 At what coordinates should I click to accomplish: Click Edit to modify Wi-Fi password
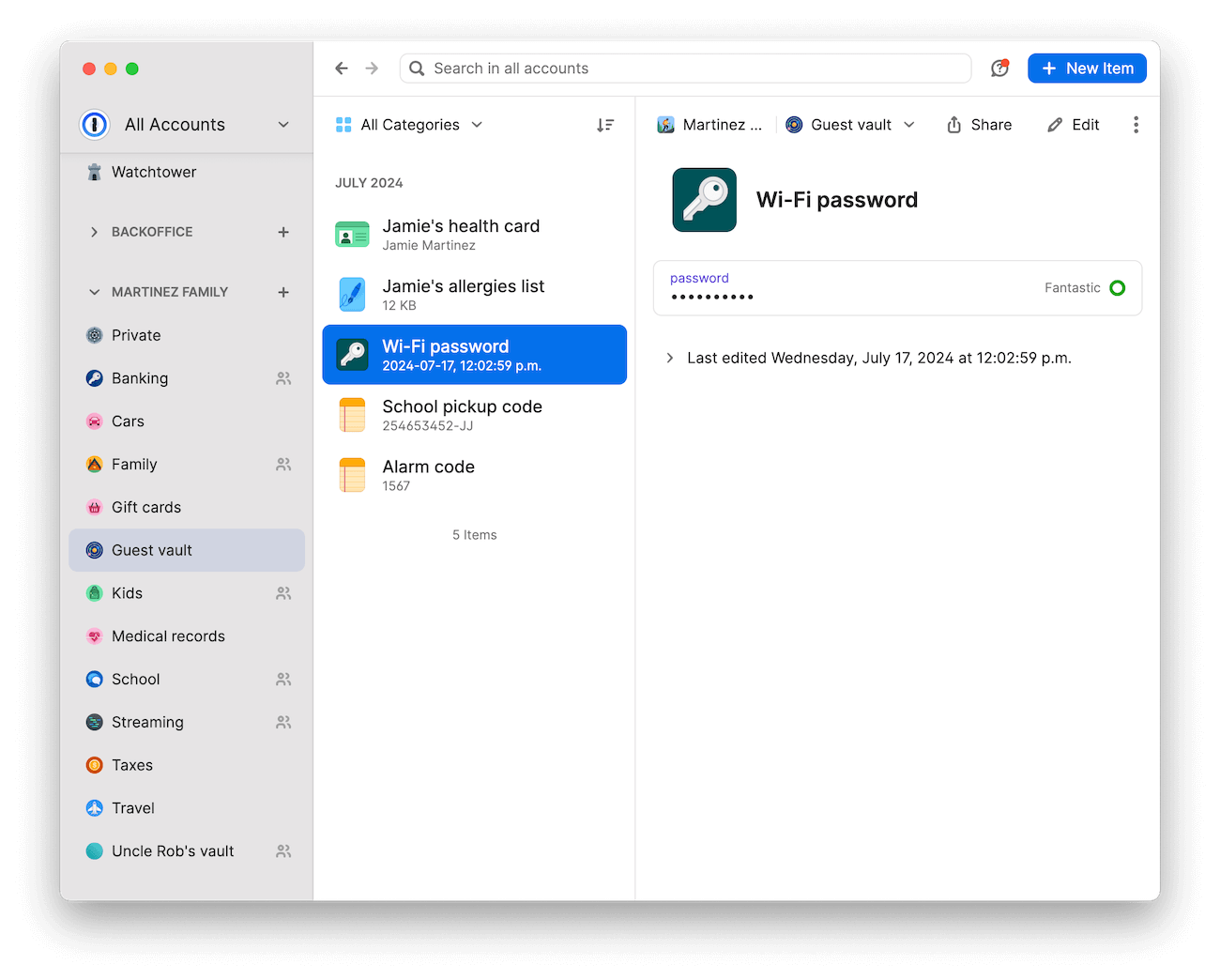[x=1073, y=124]
